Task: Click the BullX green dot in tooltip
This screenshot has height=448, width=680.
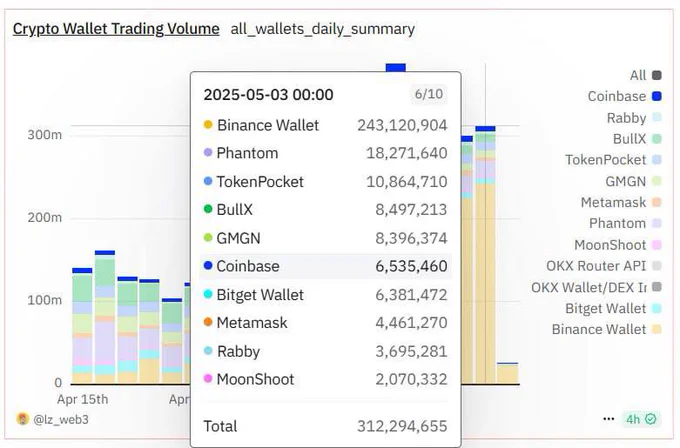Action: pos(208,209)
